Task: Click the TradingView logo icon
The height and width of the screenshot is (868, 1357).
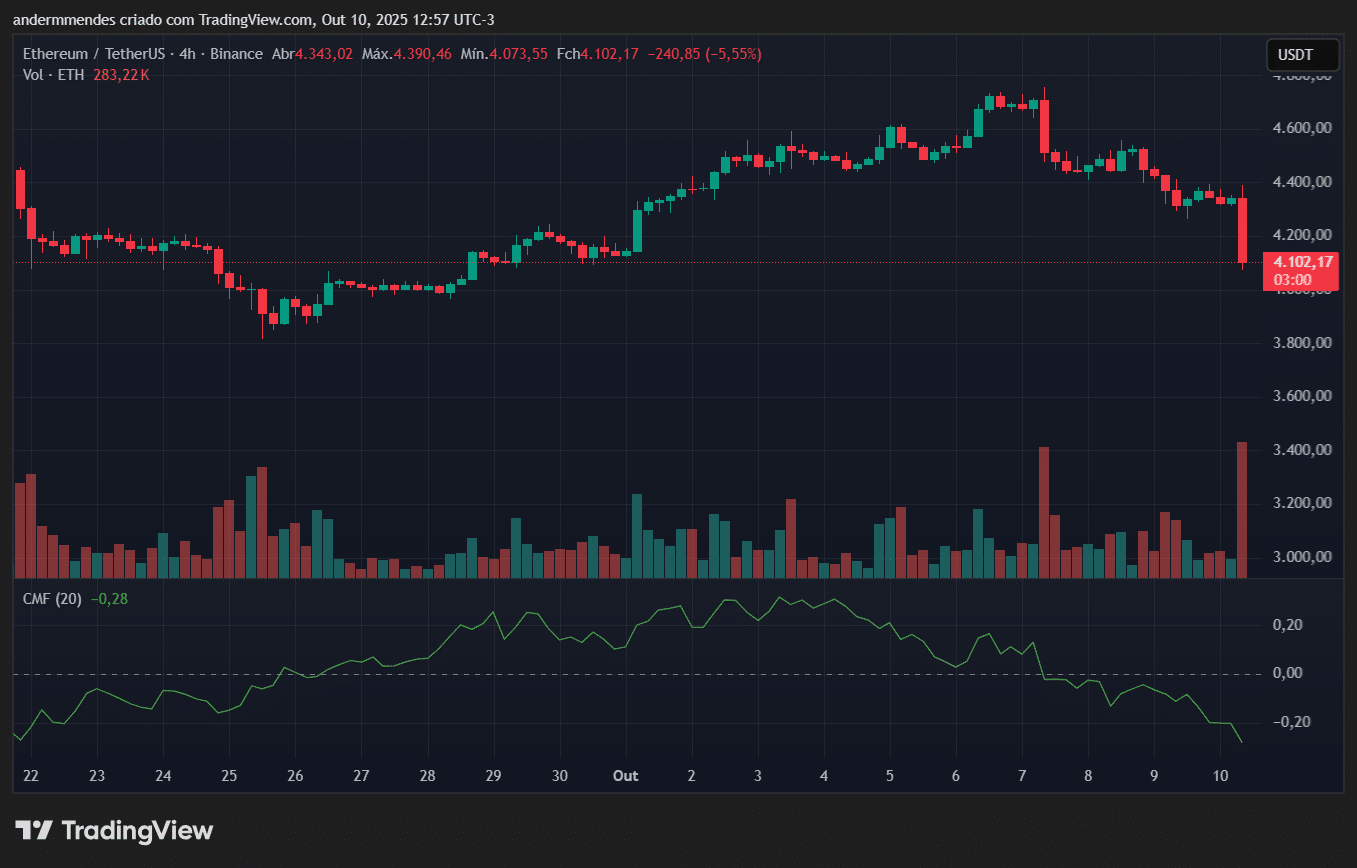Action: tap(33, 830)
